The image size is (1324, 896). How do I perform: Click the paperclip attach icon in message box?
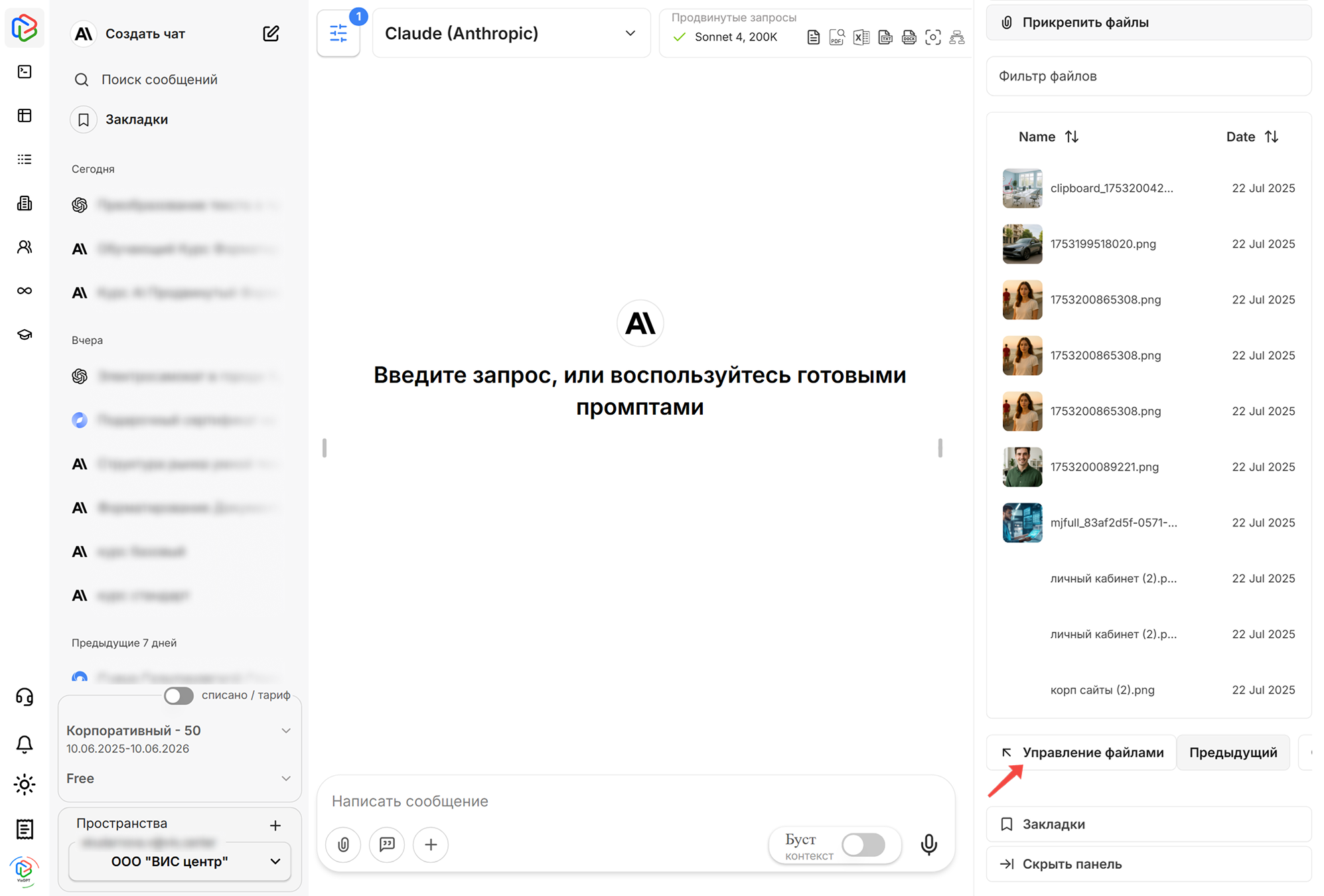[343, 844]
